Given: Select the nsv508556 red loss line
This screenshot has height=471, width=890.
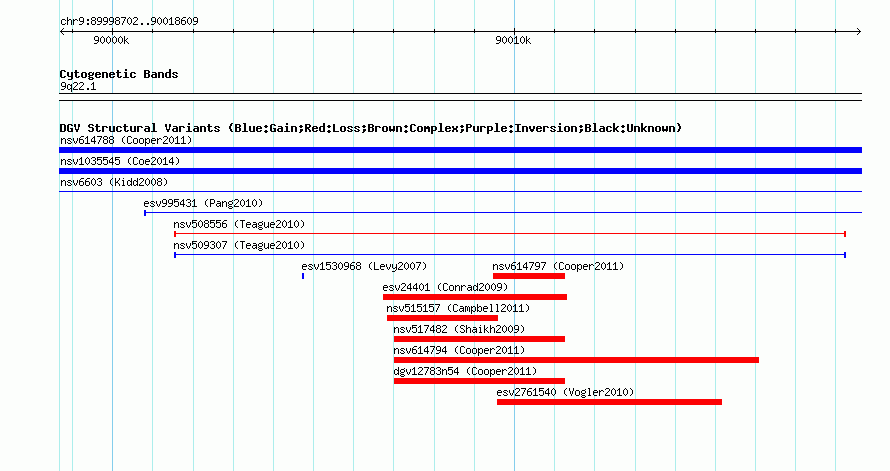Looking at the screenshot, I should [510, 234].
